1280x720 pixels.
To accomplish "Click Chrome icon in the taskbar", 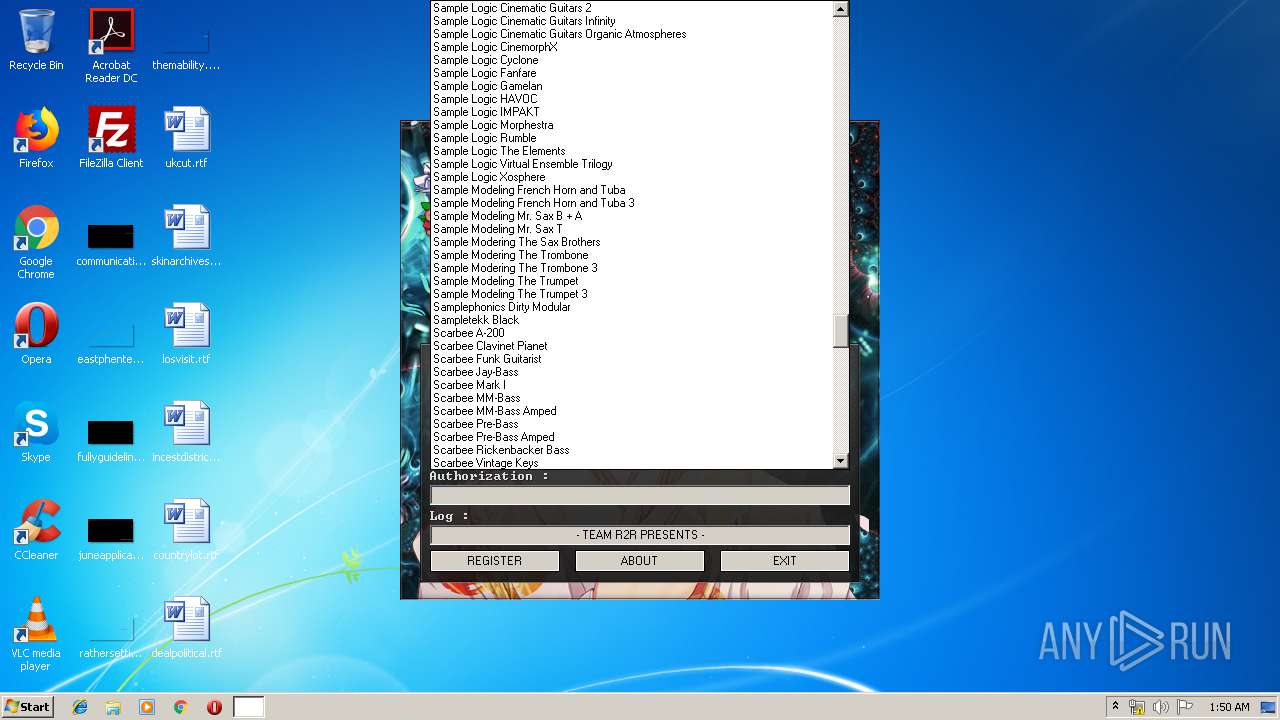I will click(180, 707).
